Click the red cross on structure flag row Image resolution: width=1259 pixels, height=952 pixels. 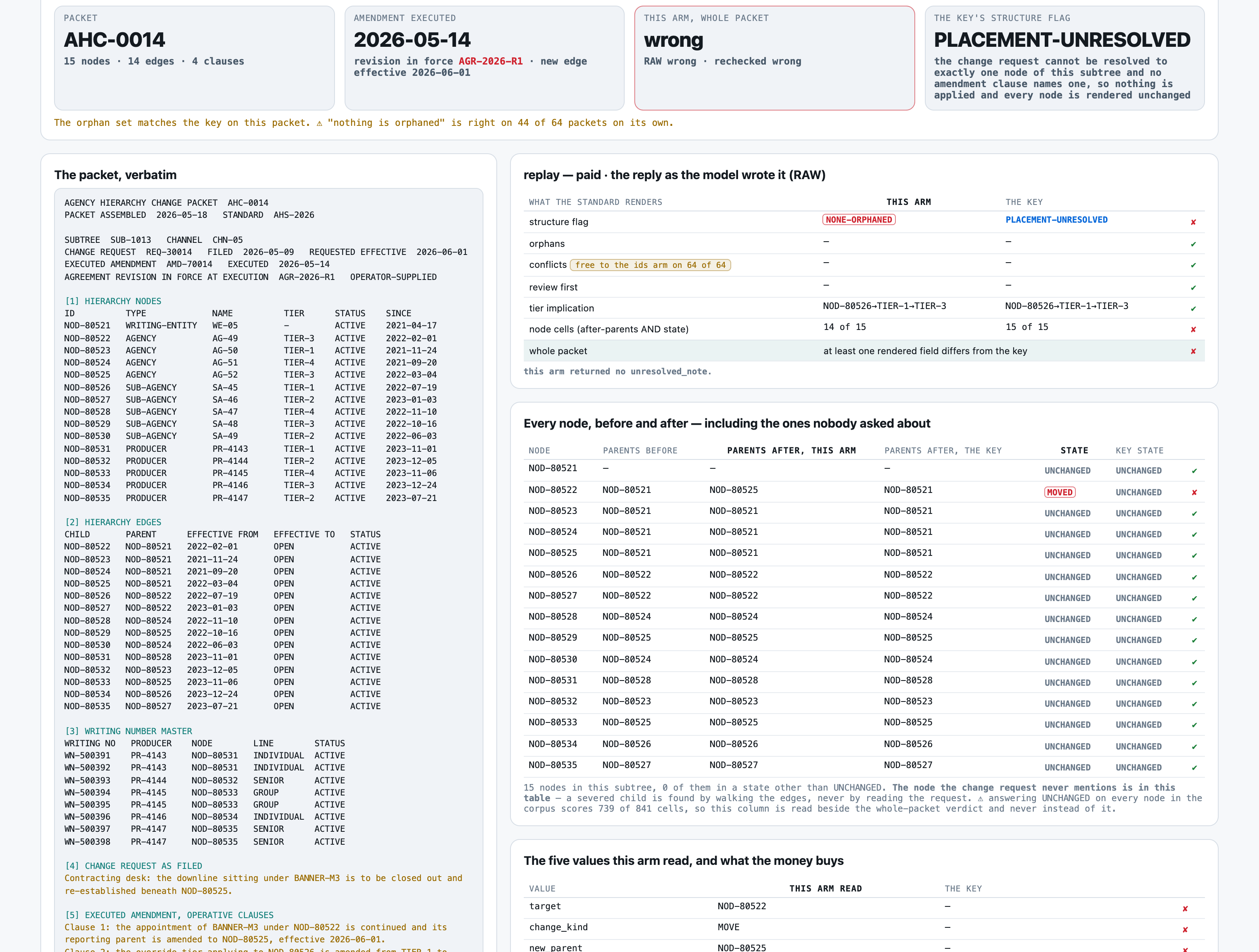(x=1193, y=223)
